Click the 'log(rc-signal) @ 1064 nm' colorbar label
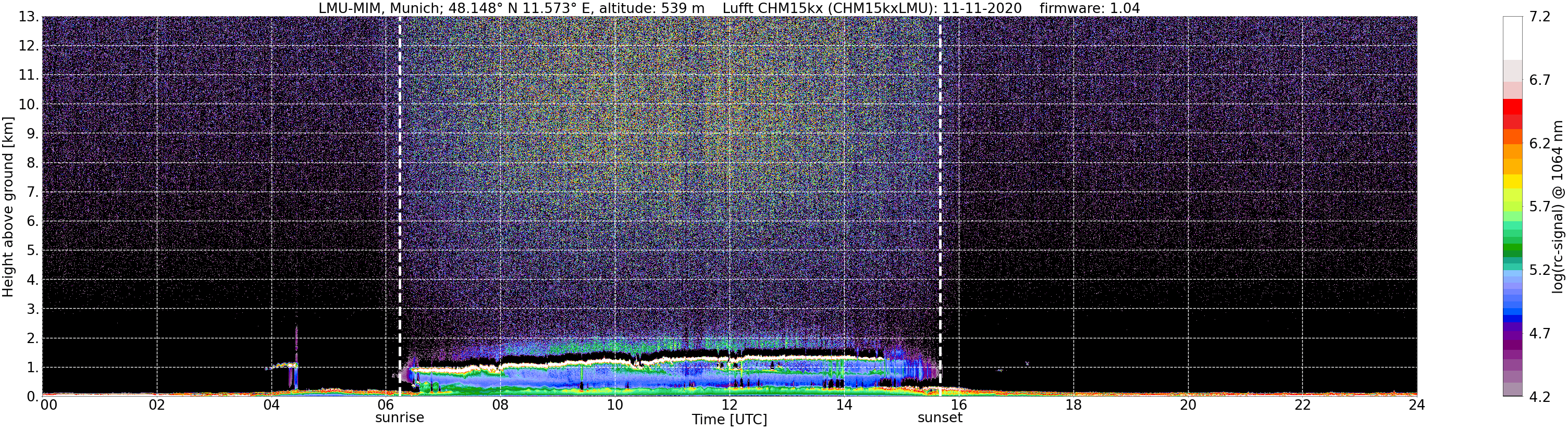The width and height of the screenshot is (1568, 430). pos(1559,206)
